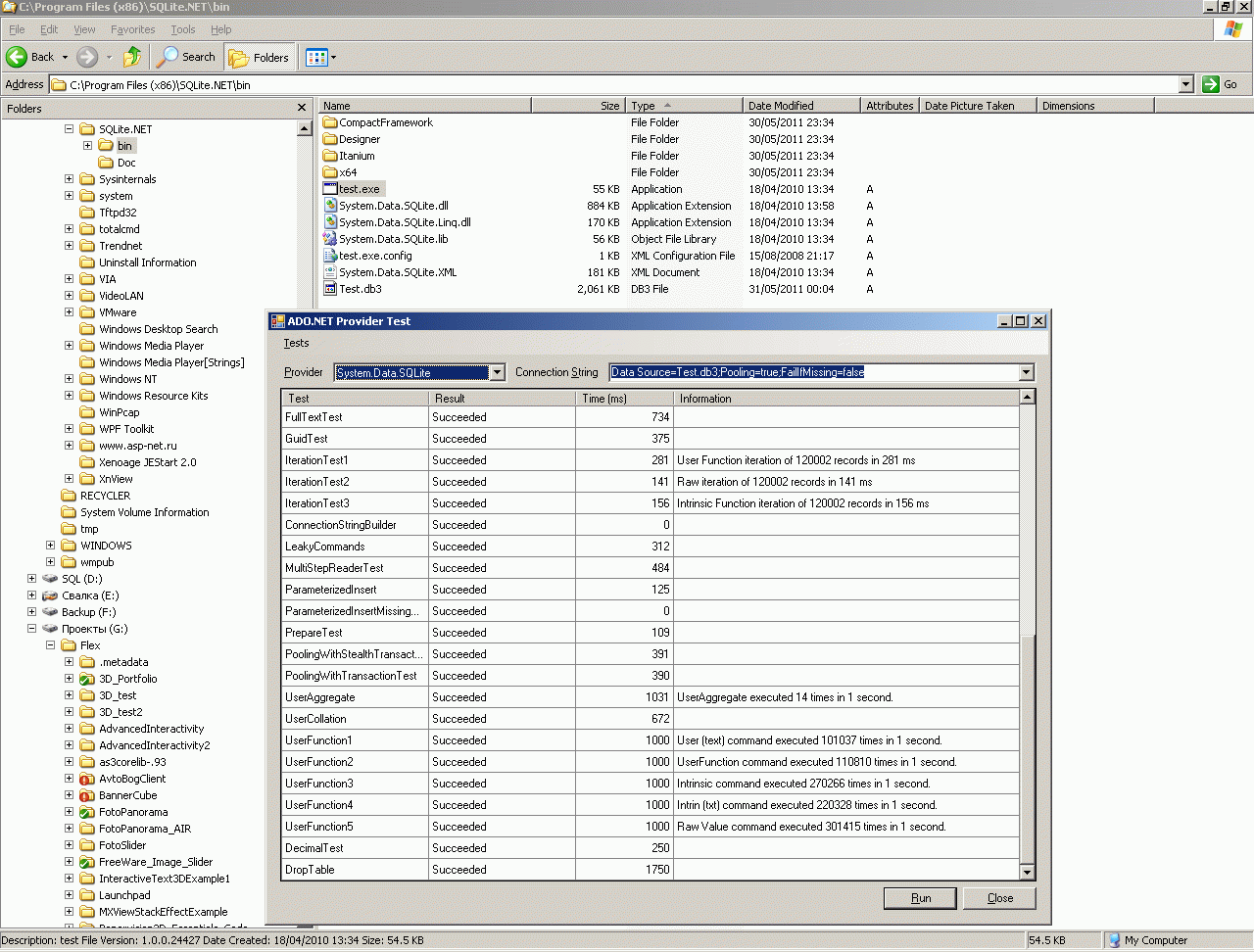
Task: Select the System.Data.SQLite.XML file icon
Action: [330, 272]
